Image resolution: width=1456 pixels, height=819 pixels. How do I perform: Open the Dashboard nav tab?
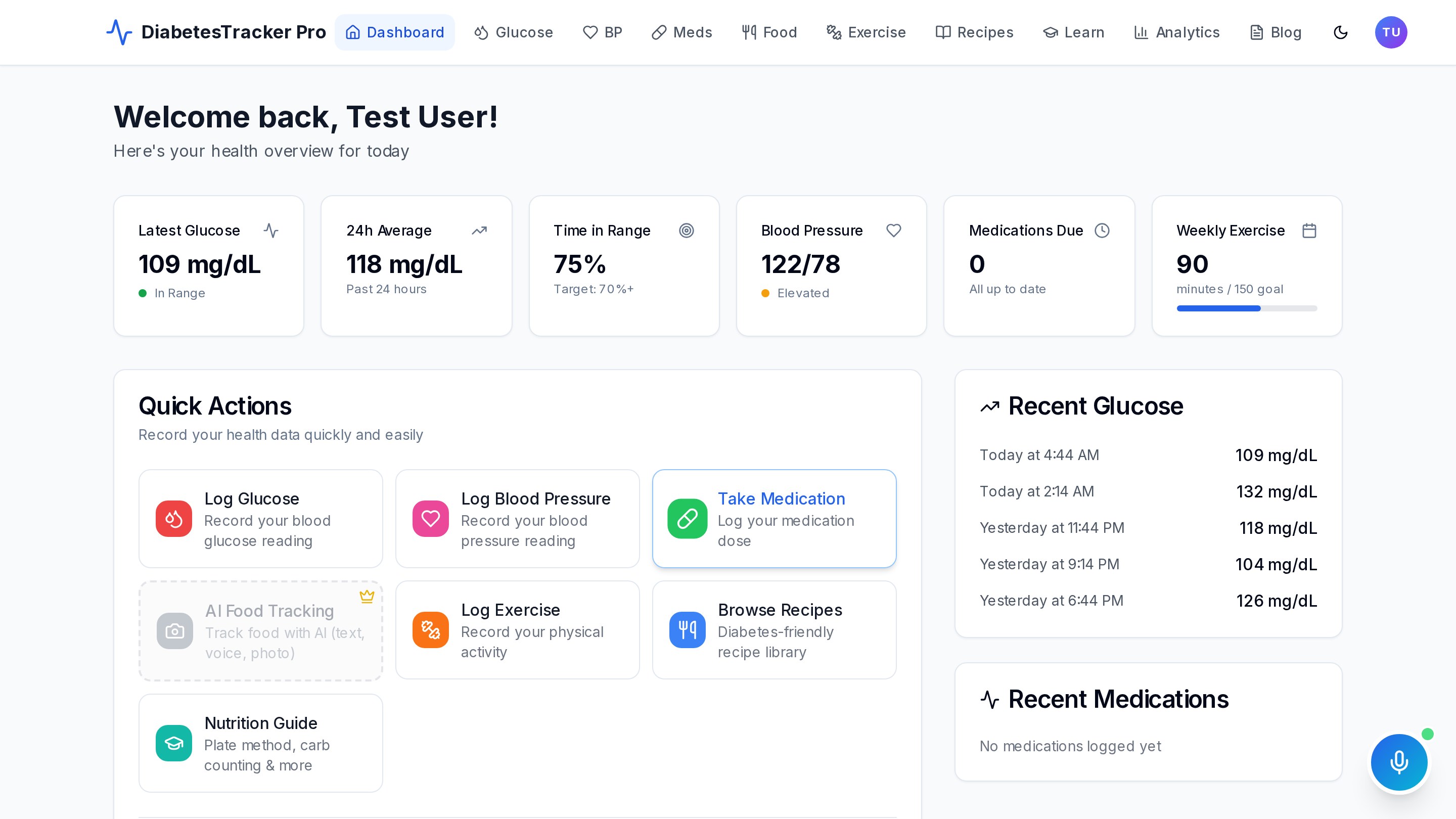[394, 32]
